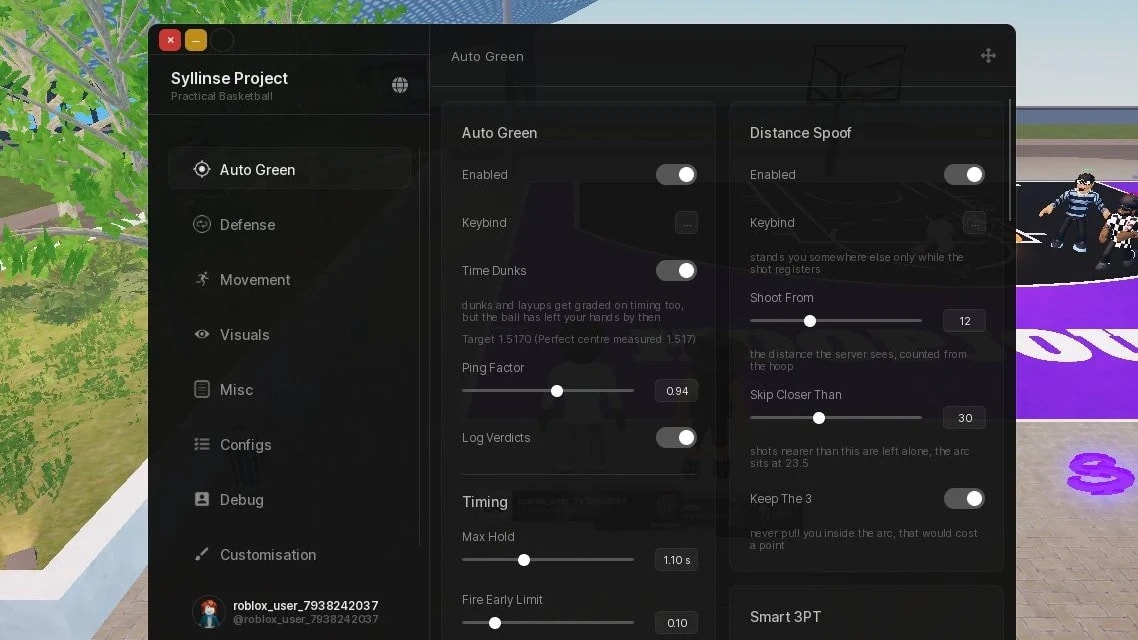The image size is (1138, 640).
Task: Click the Distance Spoof keybind button
Action: click(974, 223)
